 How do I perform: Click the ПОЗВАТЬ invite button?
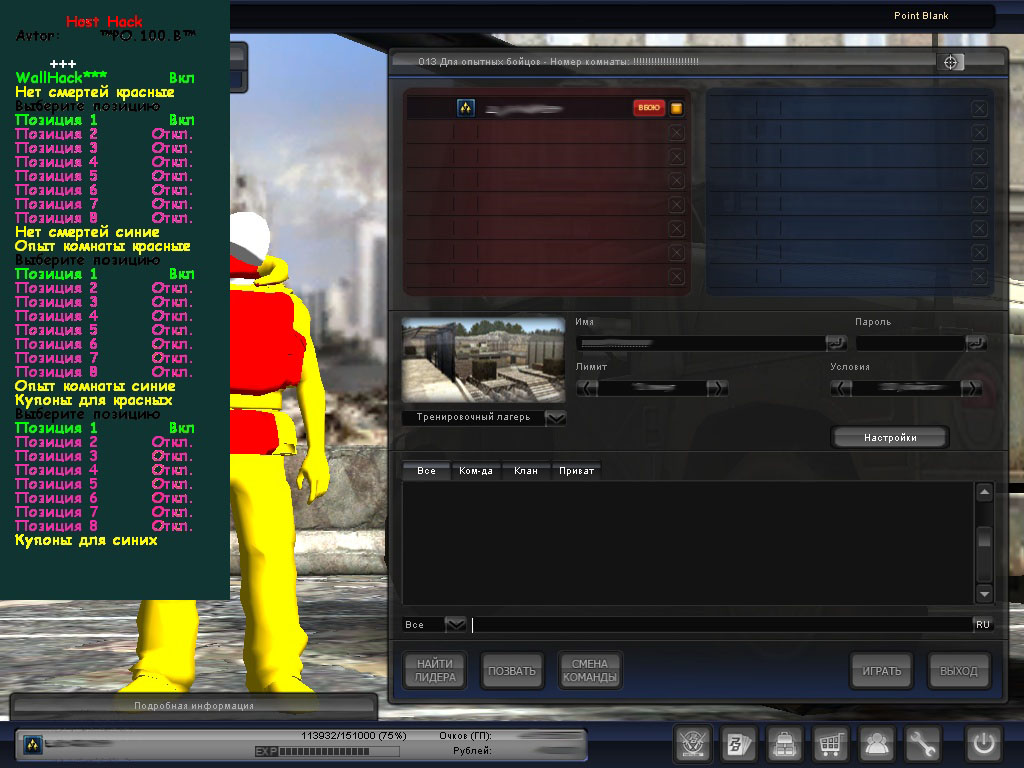[x=512, y=671]
